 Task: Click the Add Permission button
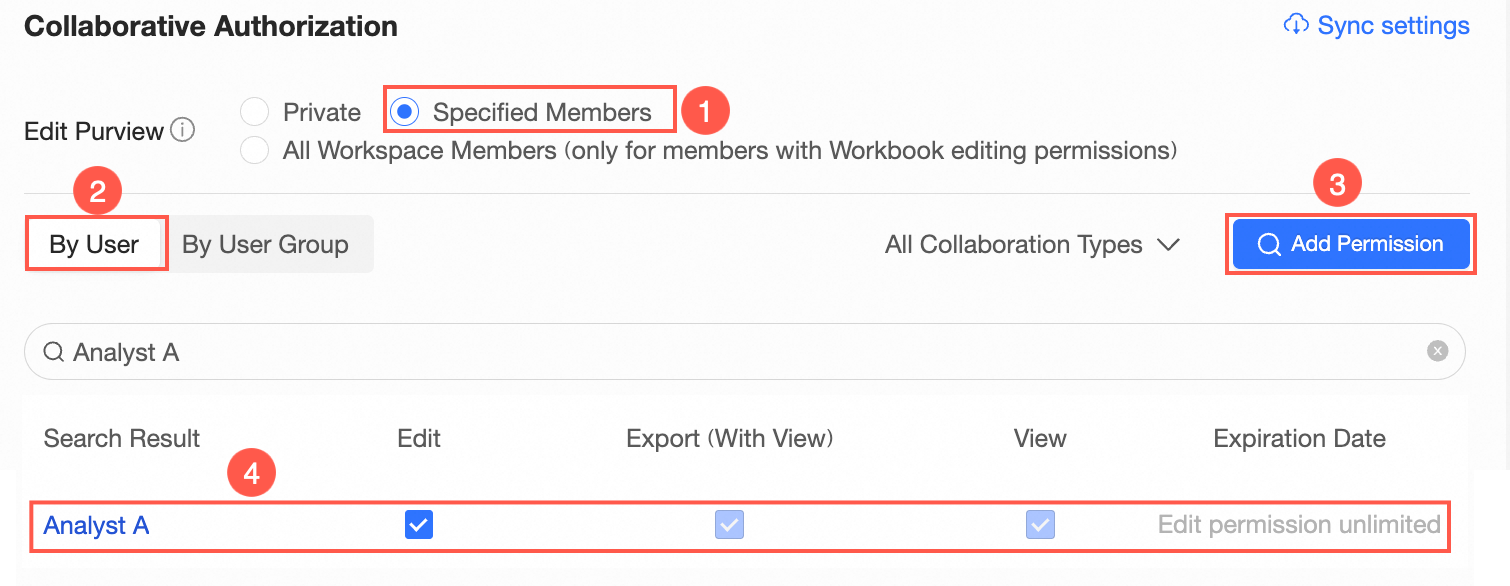tap(1351, 244)
